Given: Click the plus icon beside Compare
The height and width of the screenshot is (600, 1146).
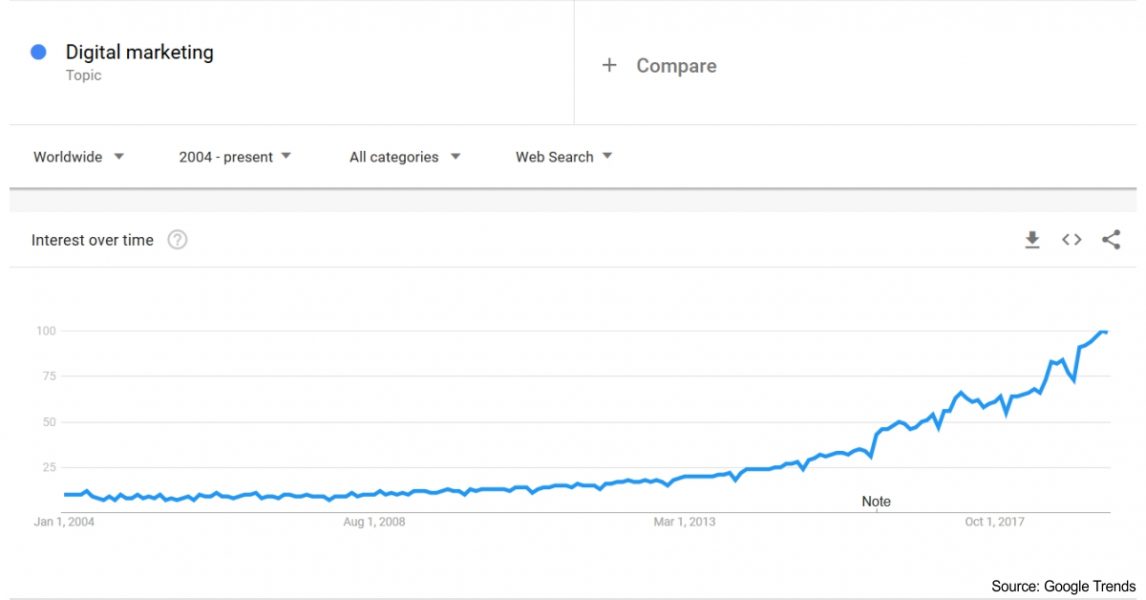Looking at the screenshot, I should pyautogui.click(x=609, y=65).
